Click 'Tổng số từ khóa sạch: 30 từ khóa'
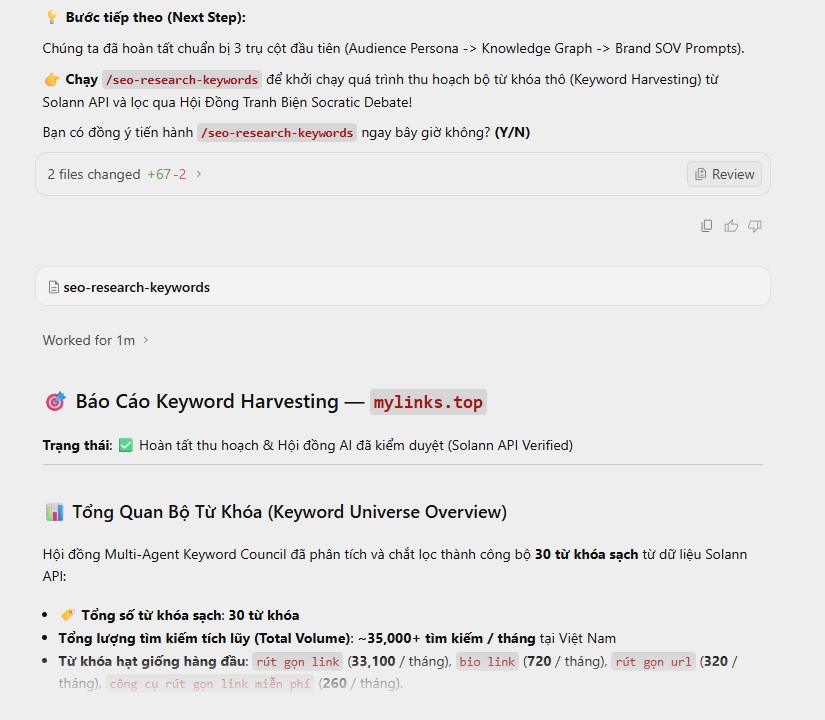 point(190,615)
